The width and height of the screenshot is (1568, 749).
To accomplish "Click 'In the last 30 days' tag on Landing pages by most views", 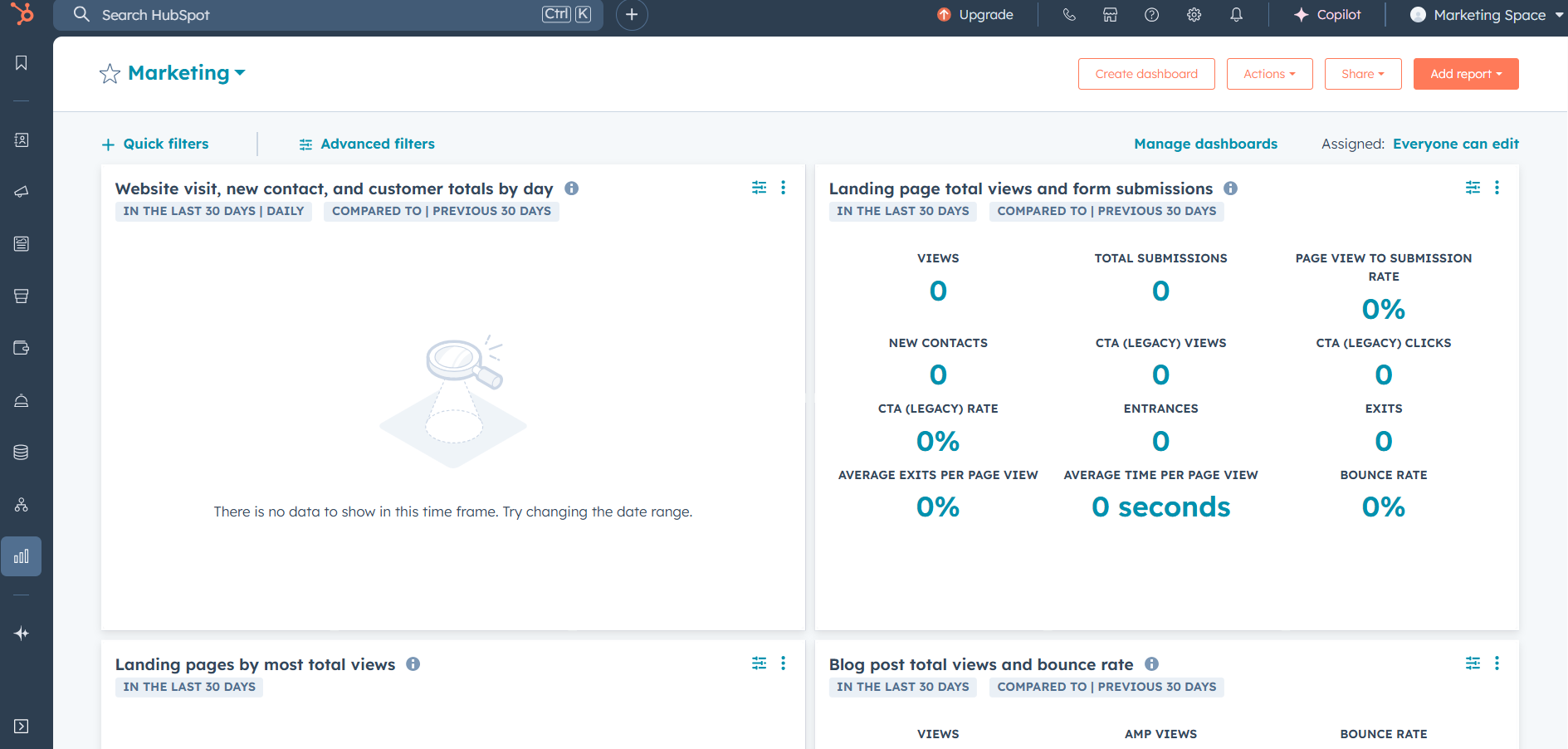I will click(x=189, y=687).
